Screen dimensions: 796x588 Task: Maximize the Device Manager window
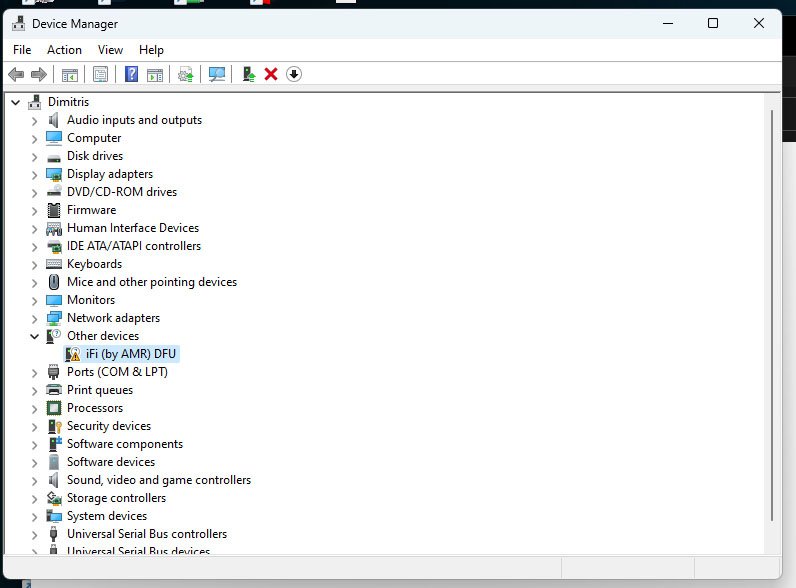tap(713, 23)
